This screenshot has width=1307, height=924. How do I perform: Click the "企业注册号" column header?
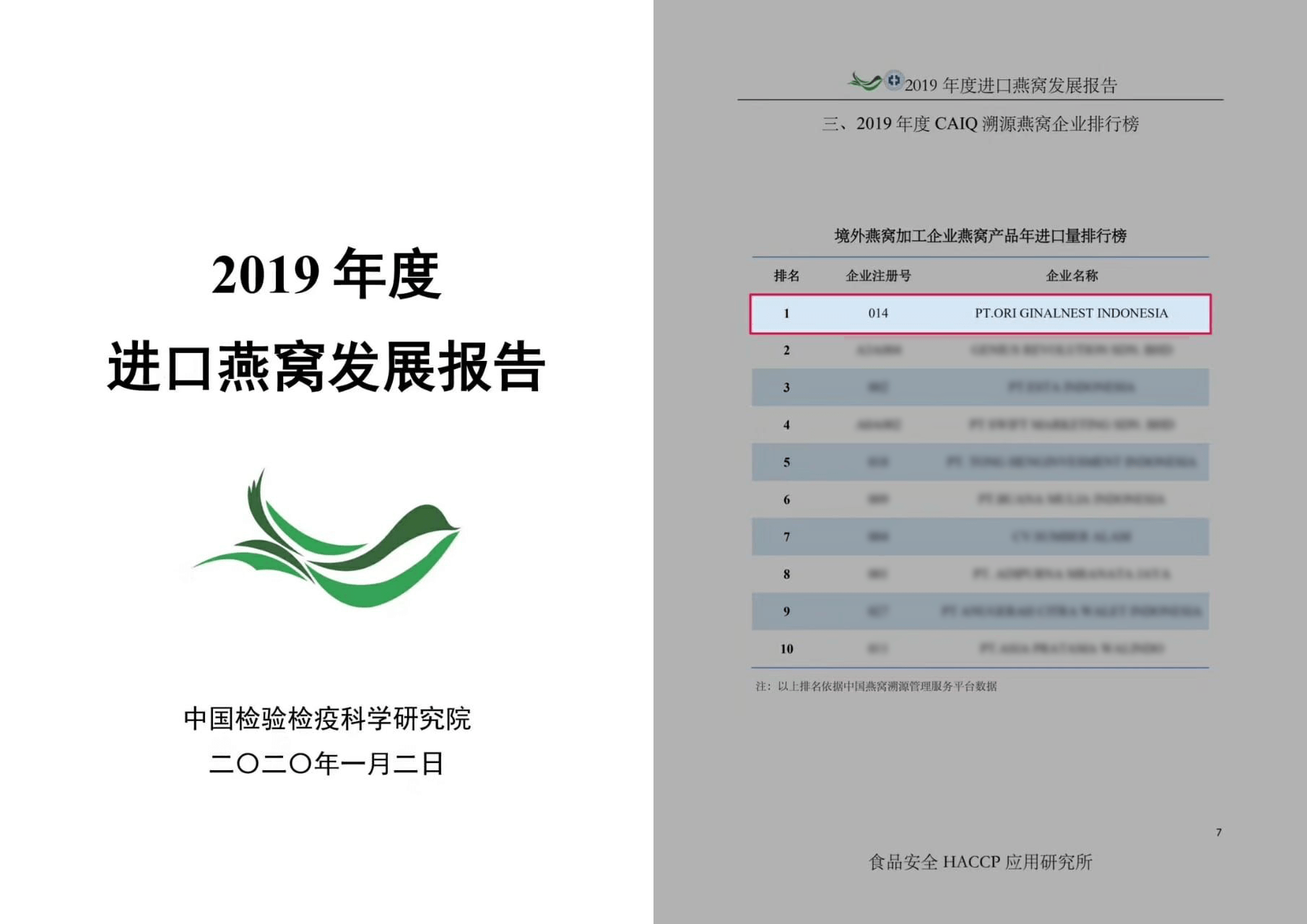pyautogui.click(x=878, y=276)
